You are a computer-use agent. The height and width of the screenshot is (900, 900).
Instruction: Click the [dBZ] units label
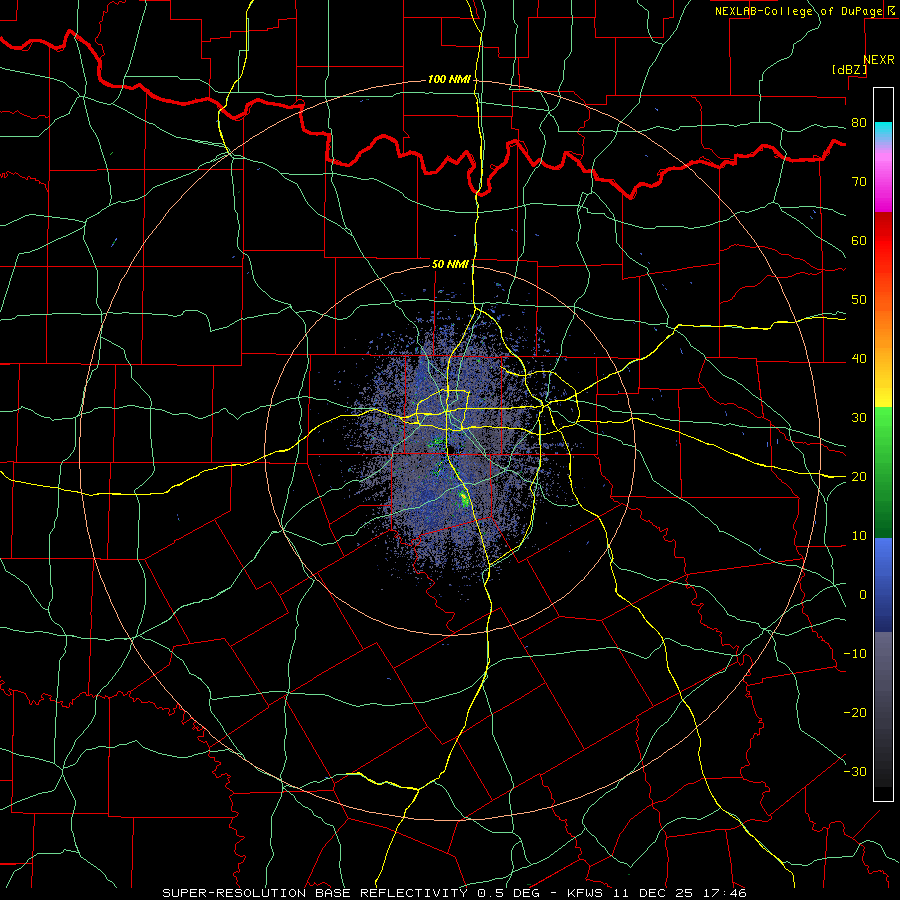coord(849,69)
